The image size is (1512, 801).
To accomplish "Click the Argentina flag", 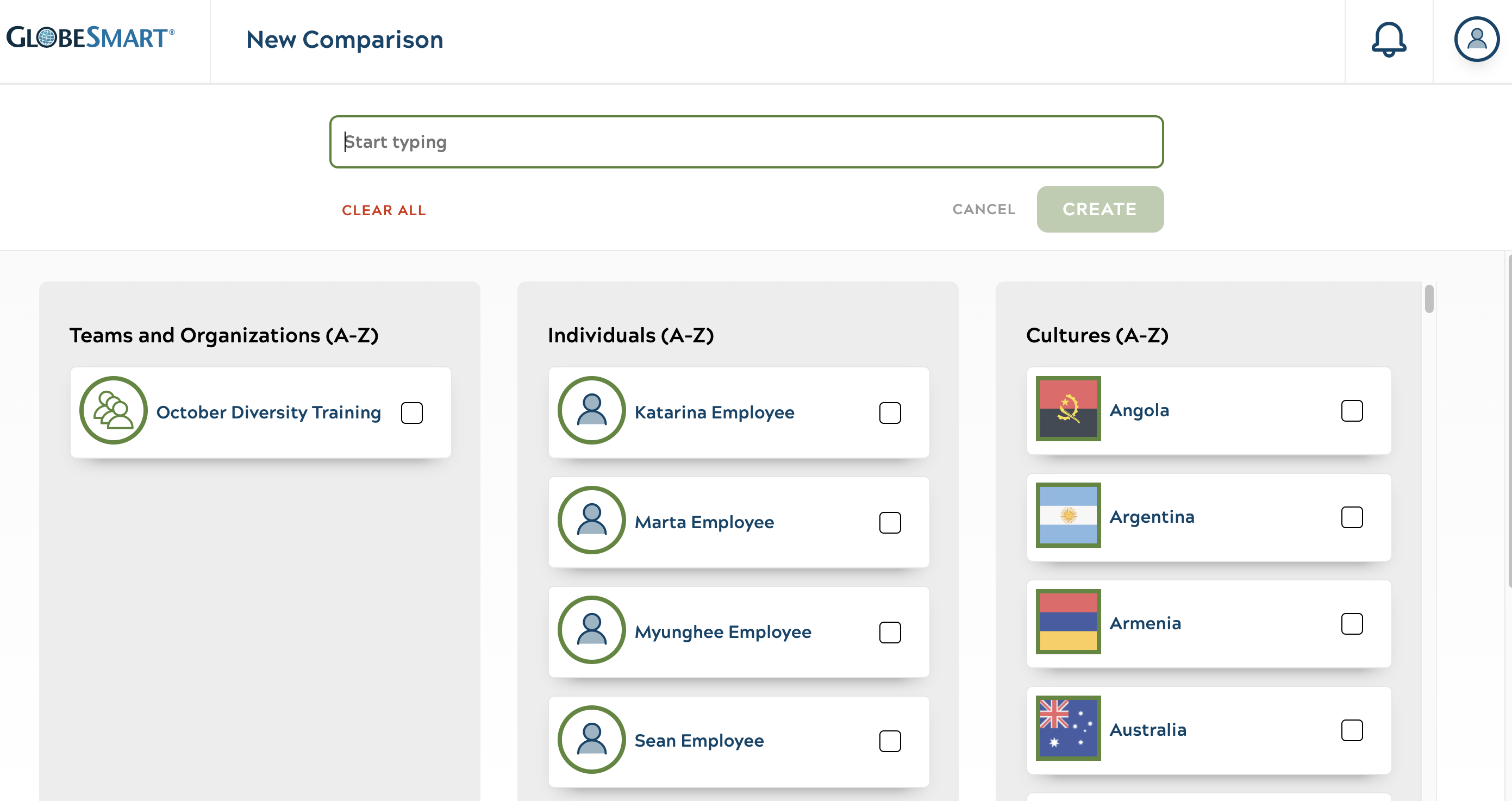I will [x=1069, y=515].
